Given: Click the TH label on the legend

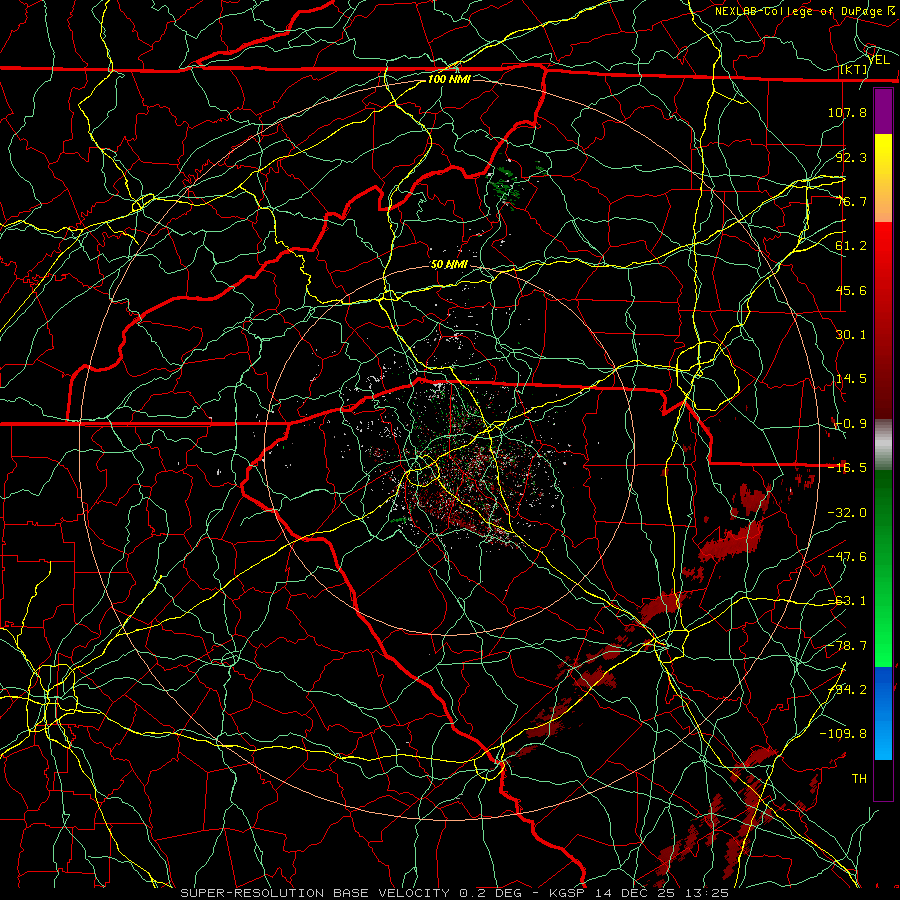Looking at the screenshot, I should (859, 778).
